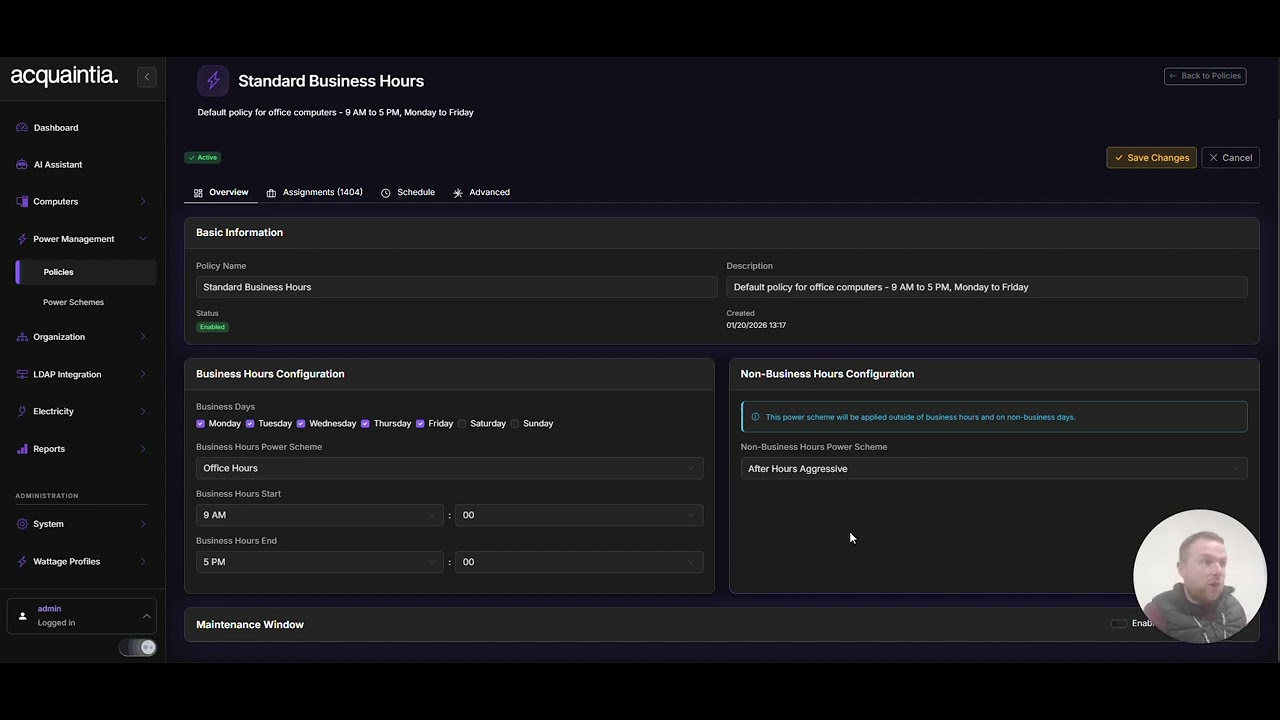The image size is (1280, 720).
Task: Toggle the theme switch under admin
Action: coord(138,648)
